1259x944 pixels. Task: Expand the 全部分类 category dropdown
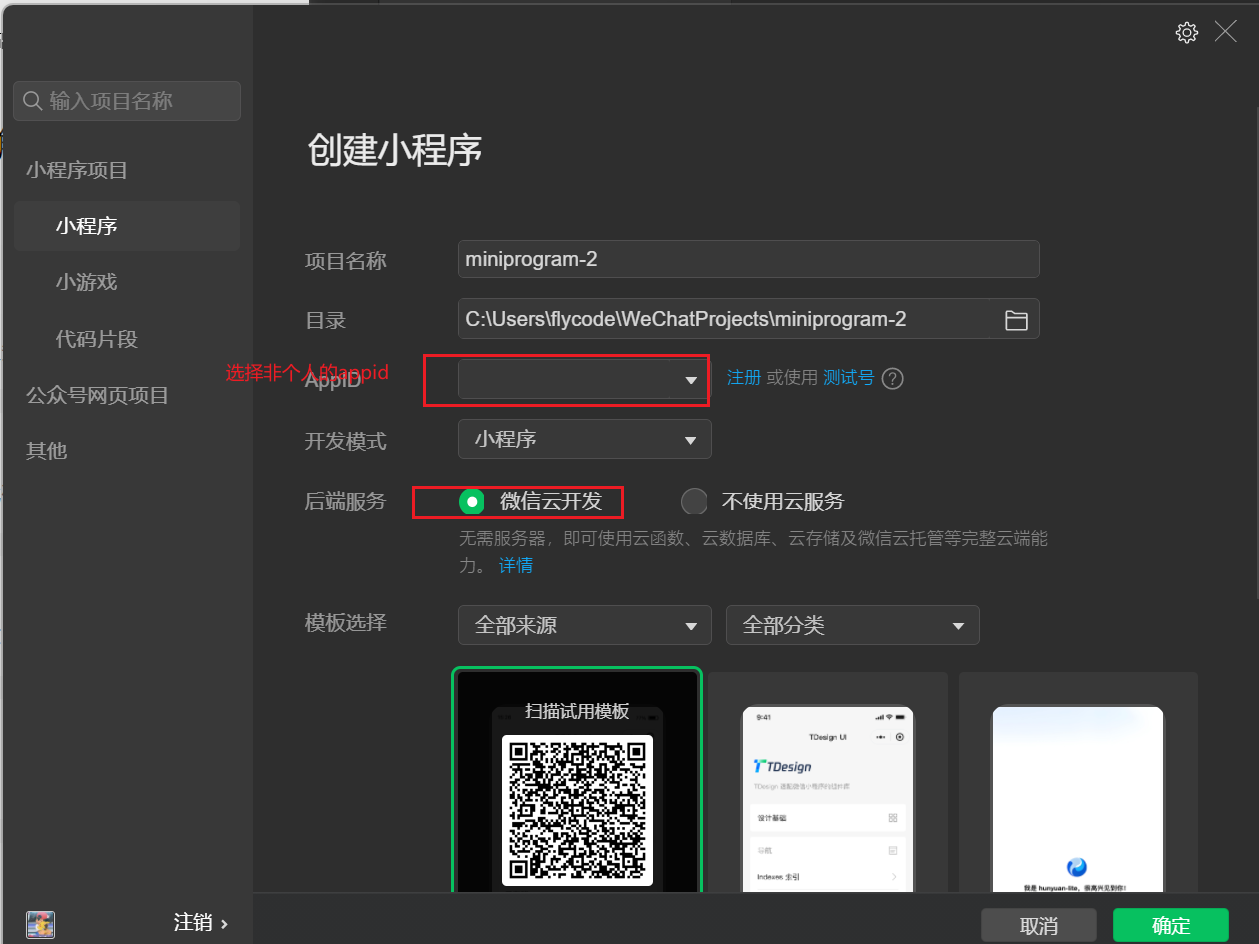pyautogui.click(x=852, y=625)
